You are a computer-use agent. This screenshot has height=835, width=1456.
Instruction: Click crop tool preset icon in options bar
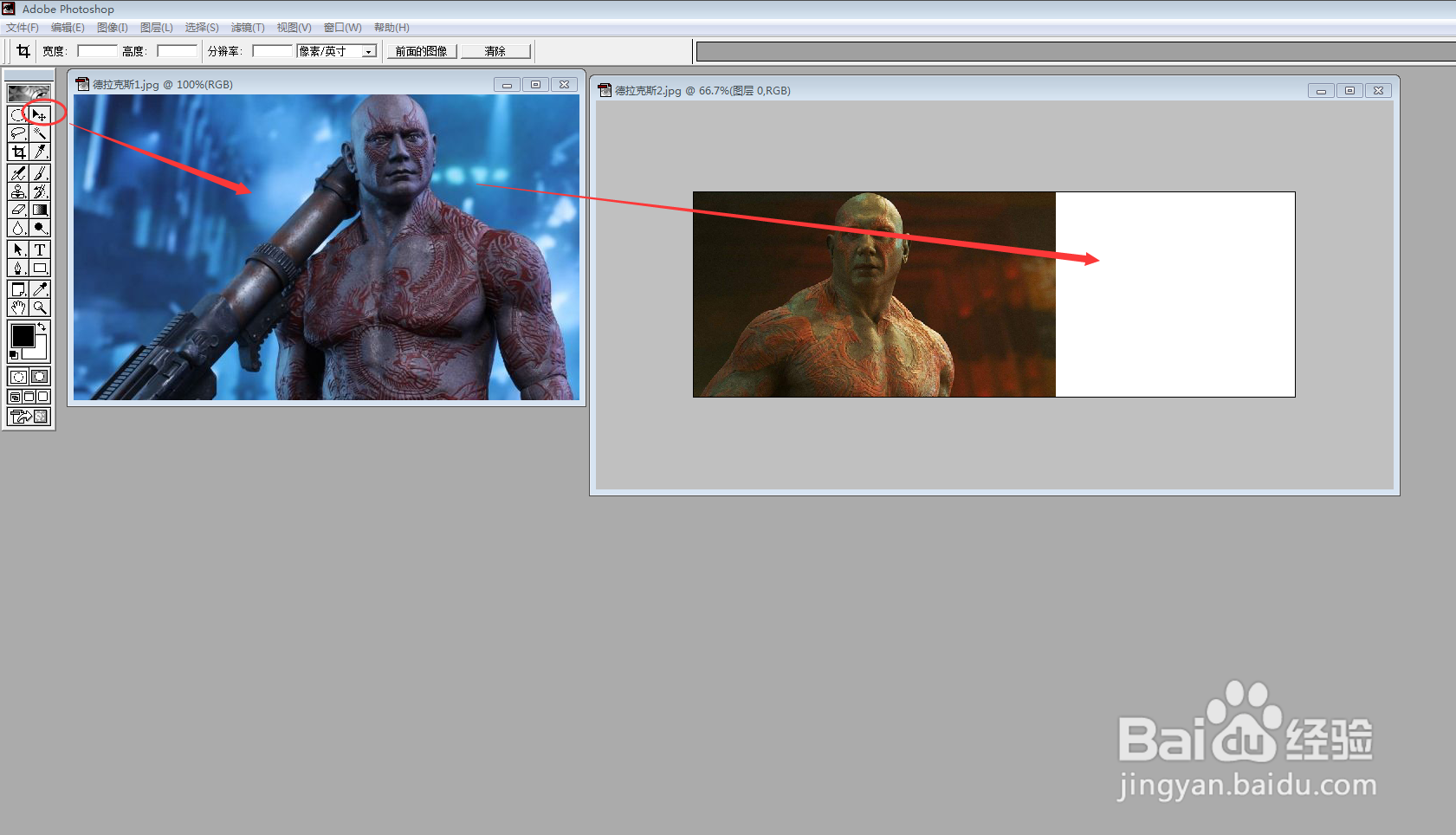click(x=23, y=51)
